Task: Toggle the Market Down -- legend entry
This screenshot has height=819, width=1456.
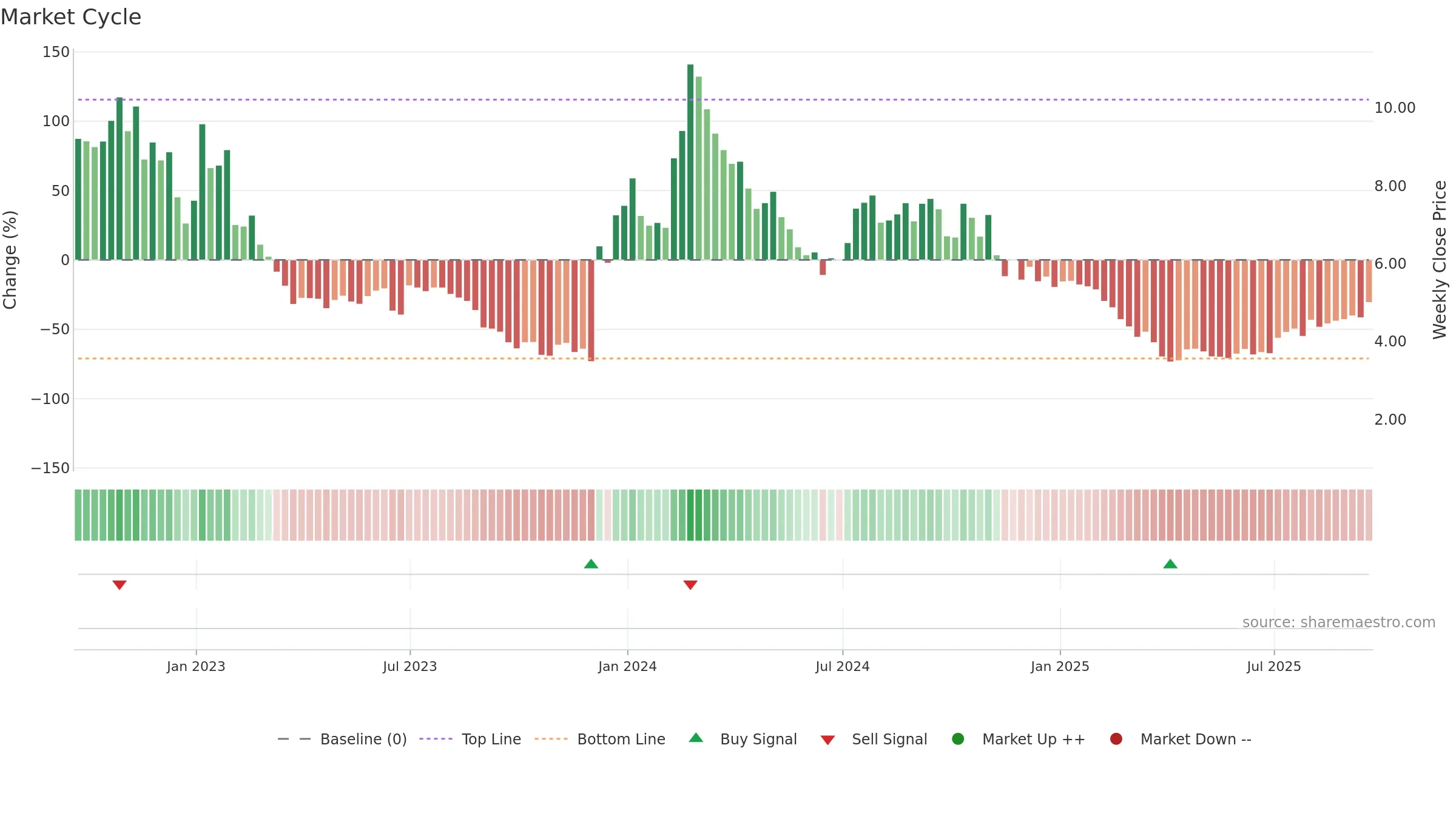Action: [x=1181, y=739]
